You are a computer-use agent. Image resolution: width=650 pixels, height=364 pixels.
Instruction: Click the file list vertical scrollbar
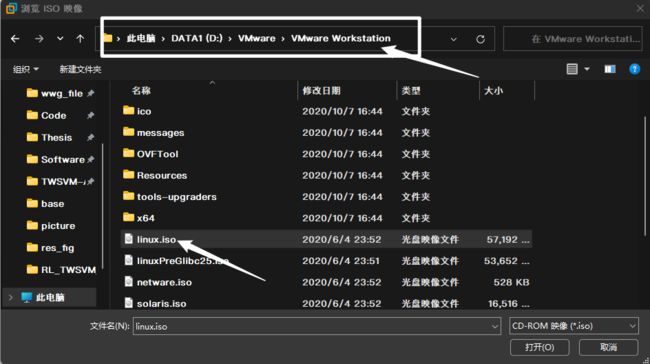coord(645,176)
